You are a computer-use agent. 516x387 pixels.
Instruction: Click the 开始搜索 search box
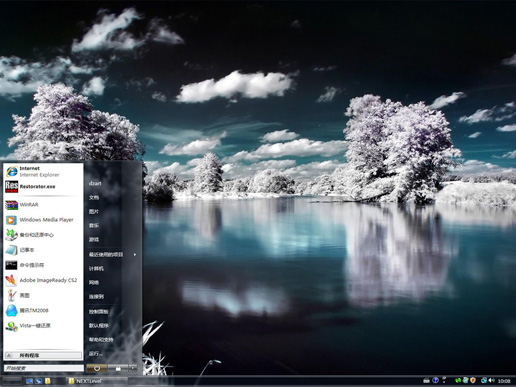click(x=43, y=368)
